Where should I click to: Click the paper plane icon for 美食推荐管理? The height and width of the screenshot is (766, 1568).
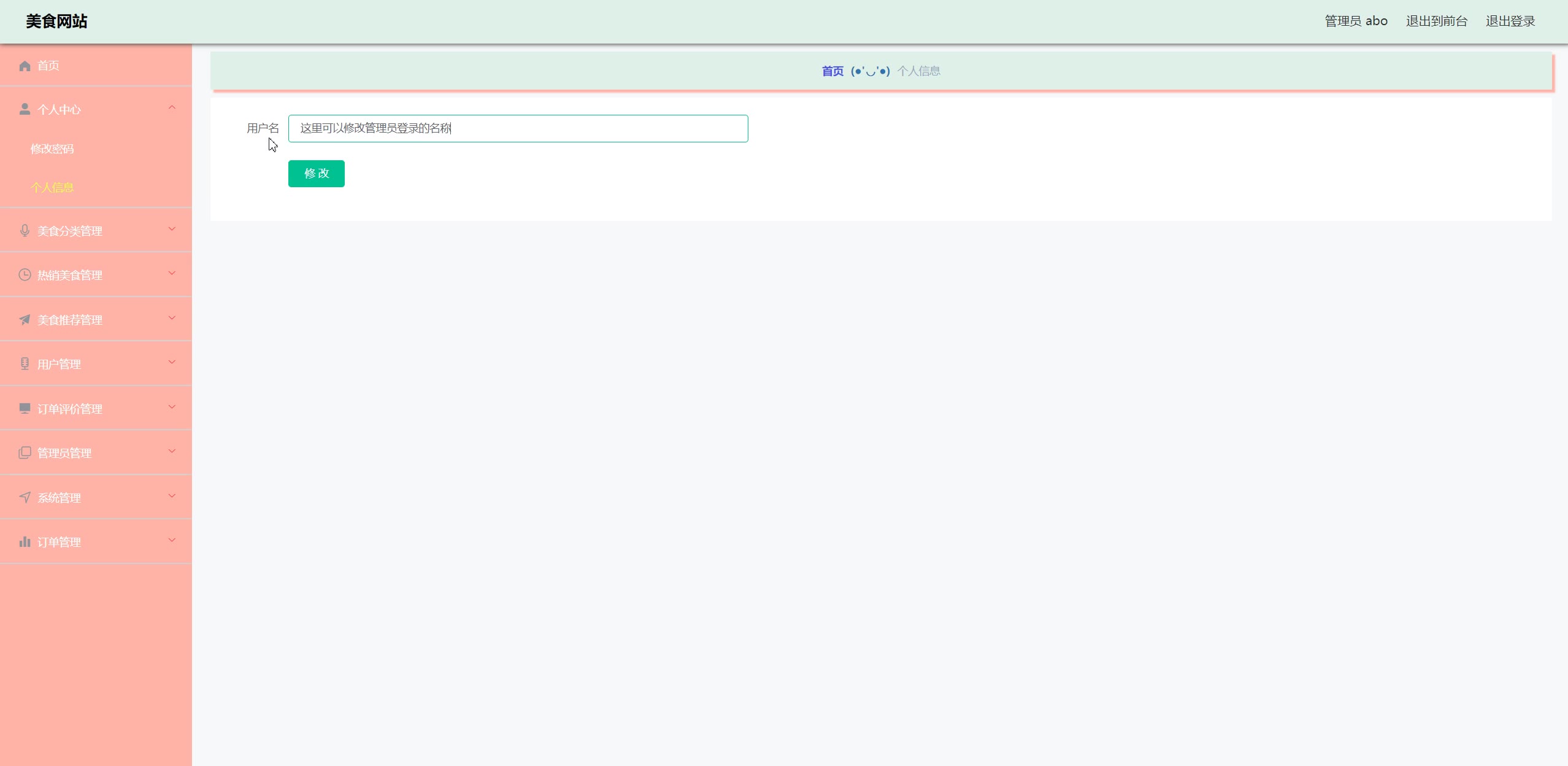click(25, 320)
